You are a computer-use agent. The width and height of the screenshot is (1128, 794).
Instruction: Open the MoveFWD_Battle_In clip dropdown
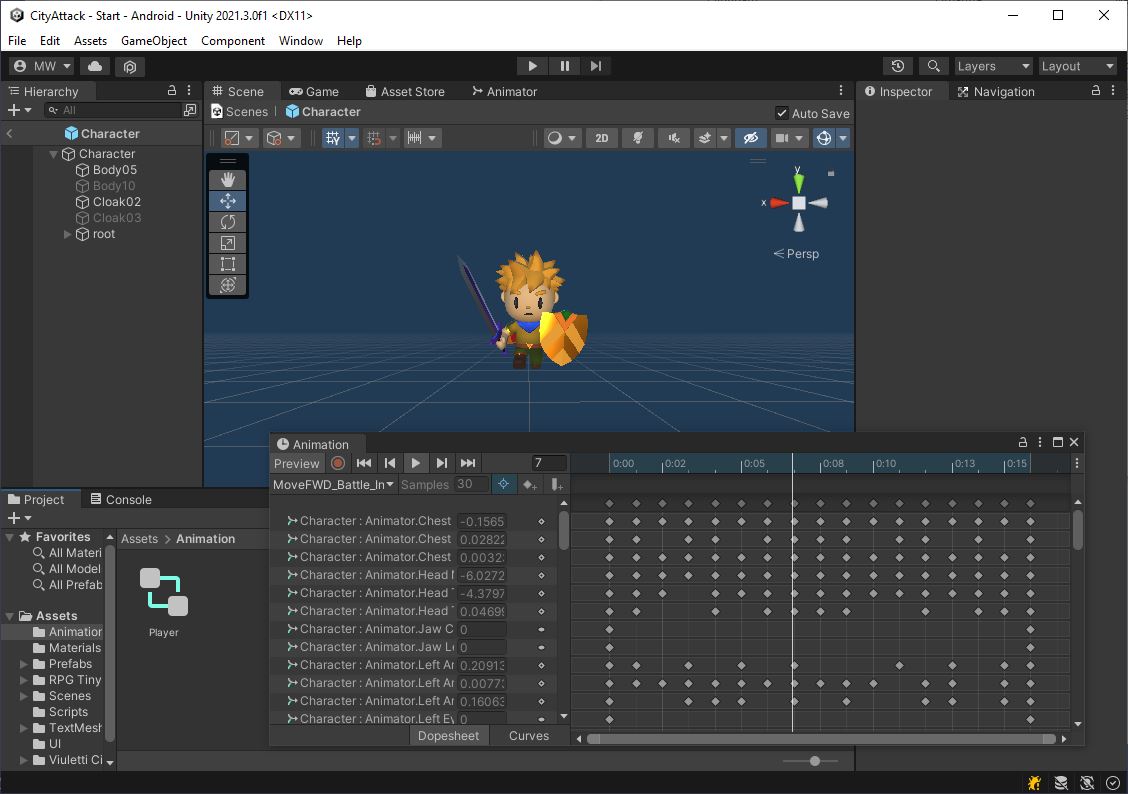pos(333,484)
